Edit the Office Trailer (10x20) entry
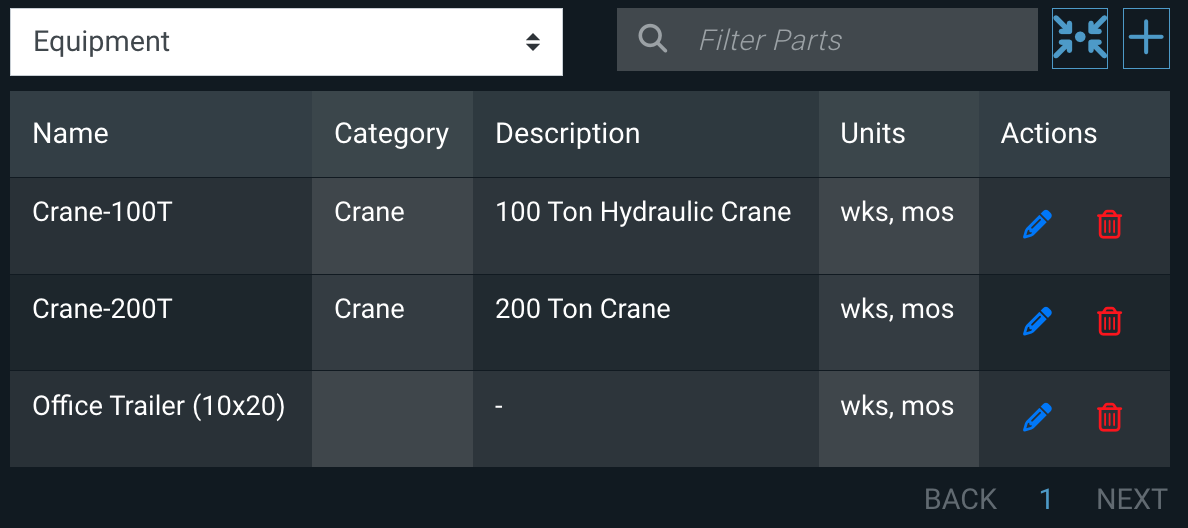Viewport: 1188px width, 528px height. coord(1038,417)
